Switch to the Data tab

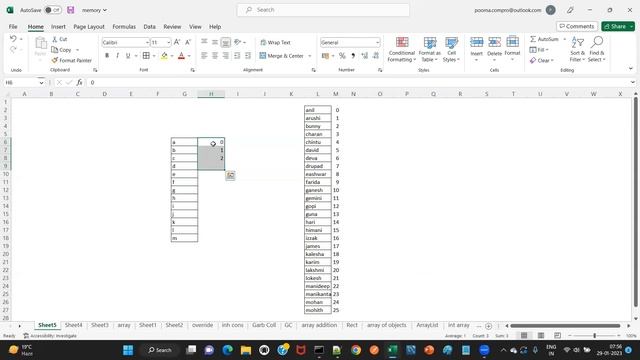click(149, 27)
